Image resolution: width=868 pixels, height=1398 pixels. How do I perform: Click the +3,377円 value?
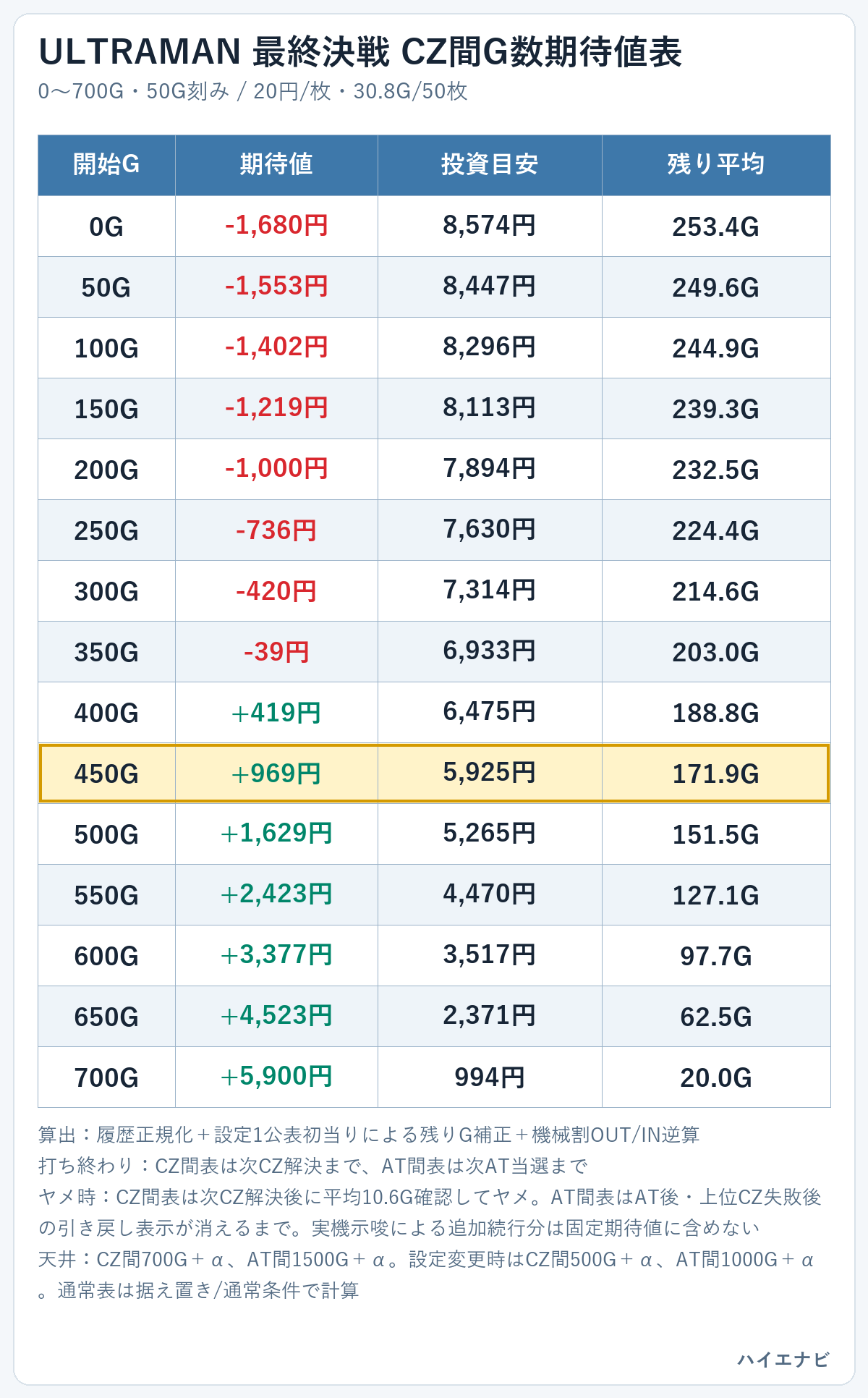[x=276, y=955]
